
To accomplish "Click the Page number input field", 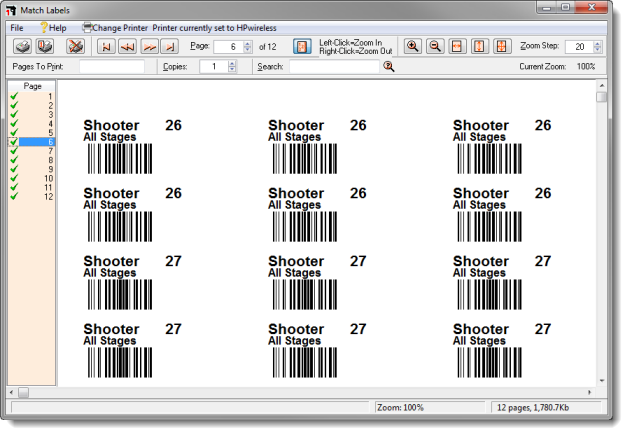I will click(x=229, y=46).
